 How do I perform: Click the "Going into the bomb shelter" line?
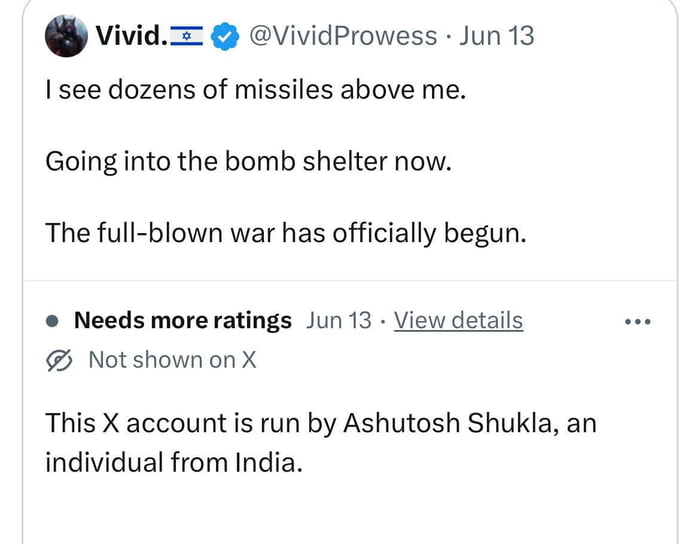248,161
